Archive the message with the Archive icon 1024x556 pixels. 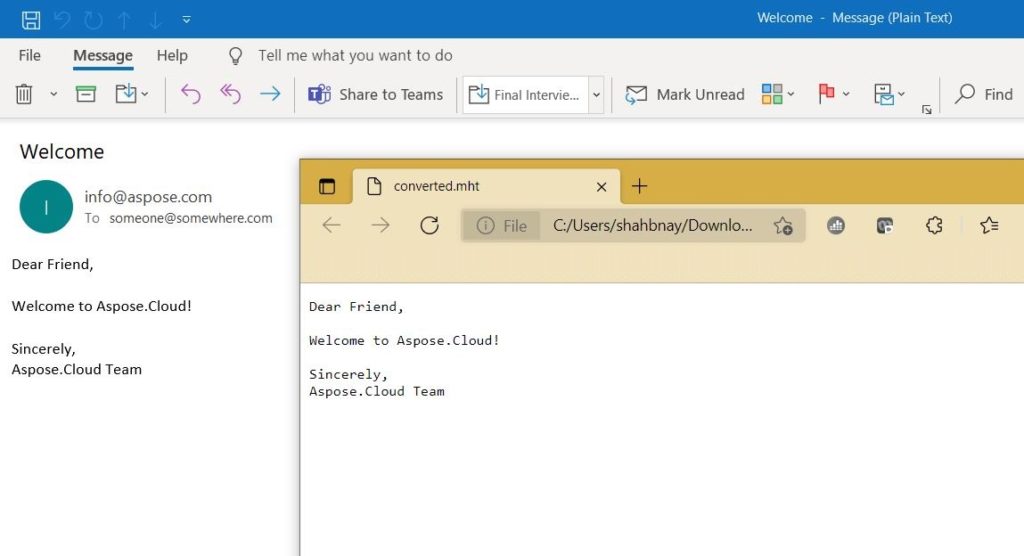86,94
